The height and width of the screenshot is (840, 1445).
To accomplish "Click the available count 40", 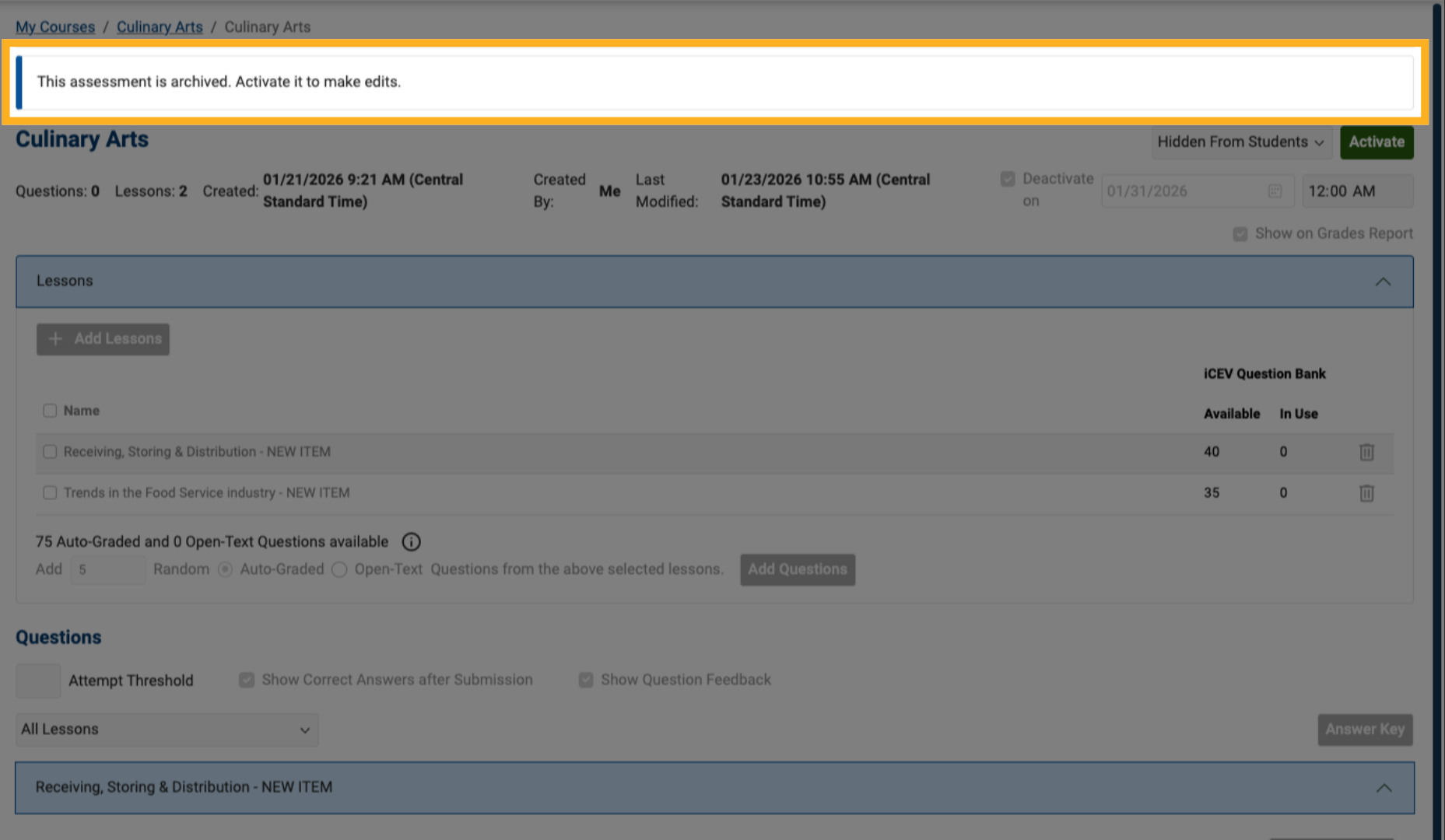I will coord(1212,452).
